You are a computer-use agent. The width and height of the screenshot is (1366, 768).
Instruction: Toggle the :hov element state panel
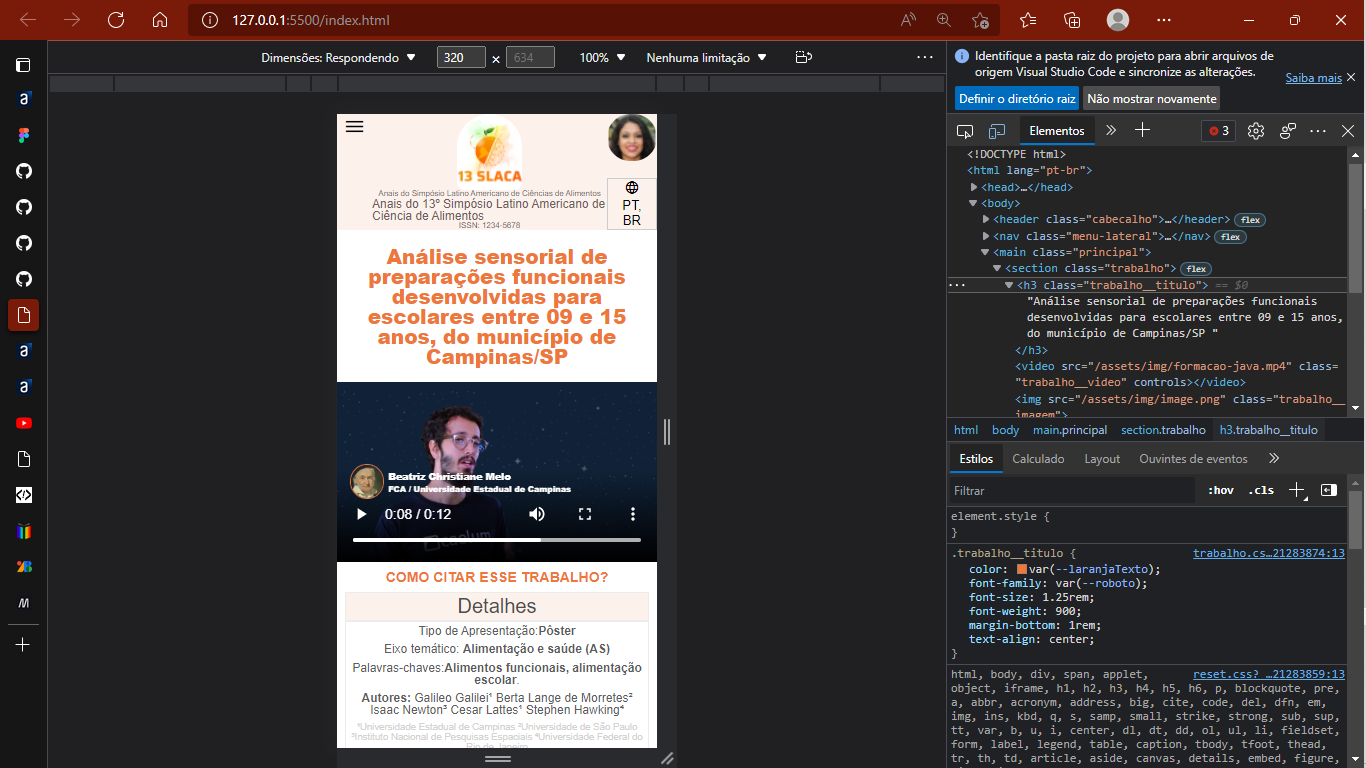1220,491
